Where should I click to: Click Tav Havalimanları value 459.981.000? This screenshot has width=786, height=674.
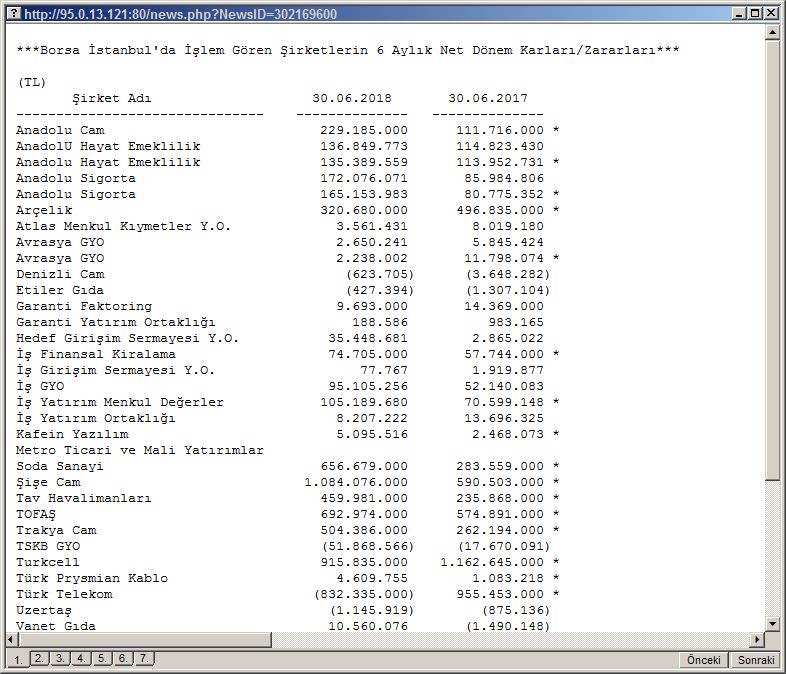(364, 499)
